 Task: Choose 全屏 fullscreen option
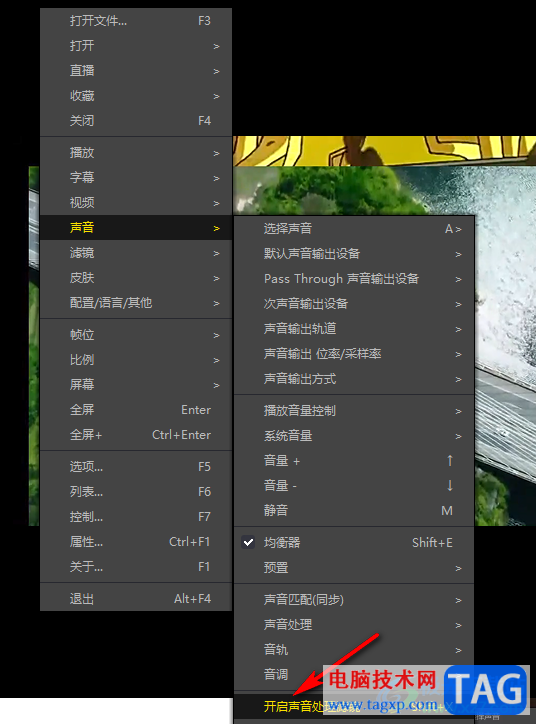[136, 410]
